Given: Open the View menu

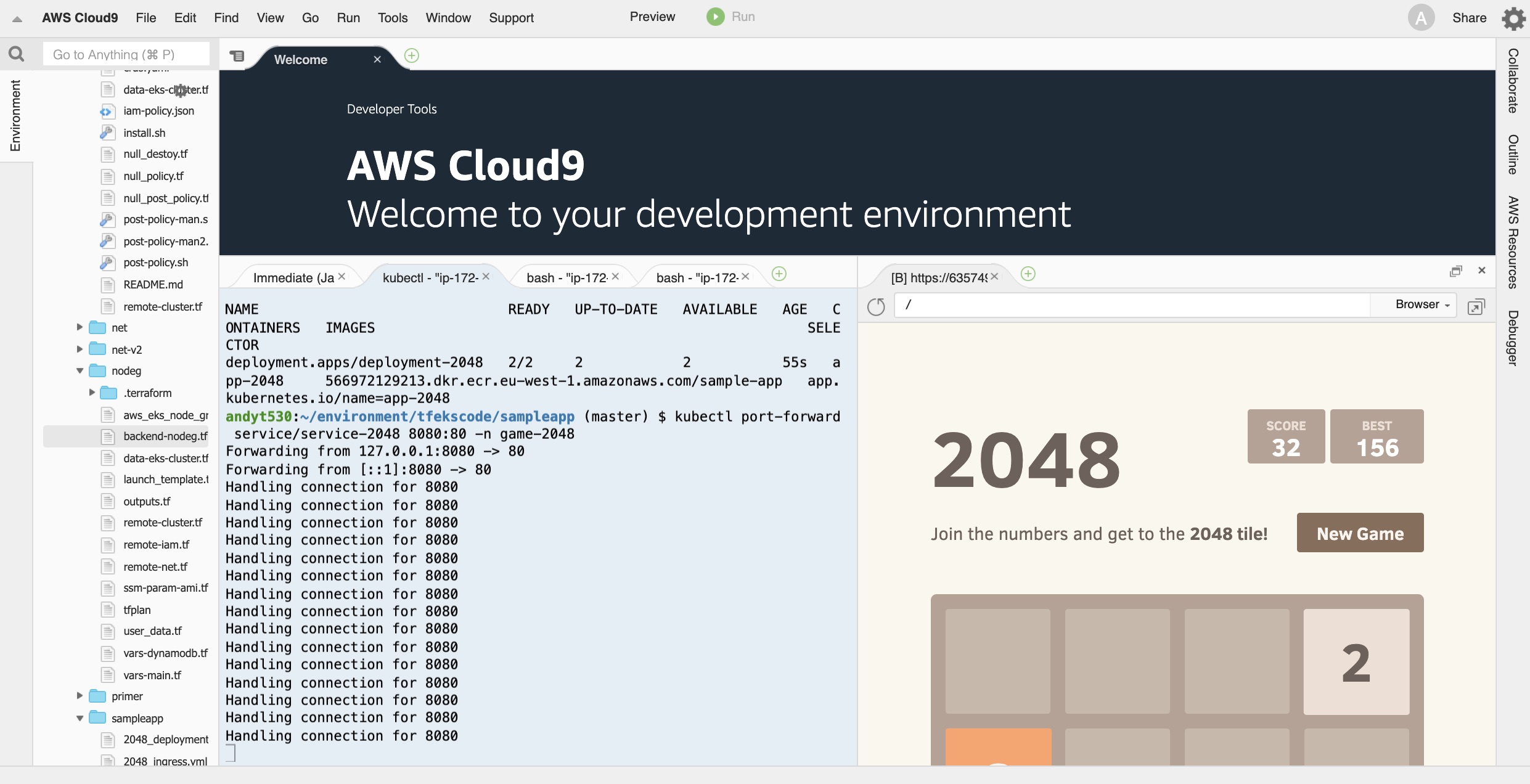Looking at the screenshot, I should (x=270, y=18).
